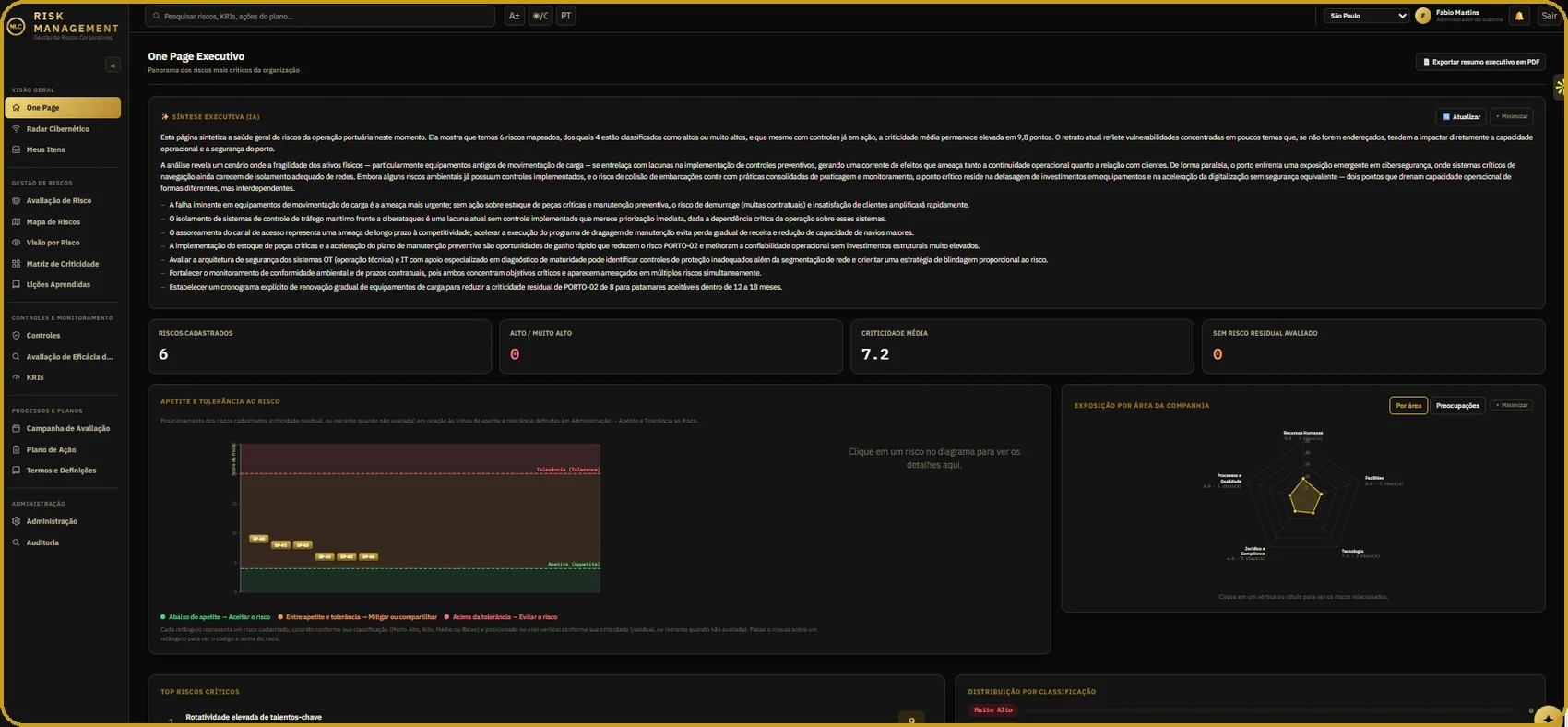Minimize the Síntese Executiva panel

(1512, 116)
